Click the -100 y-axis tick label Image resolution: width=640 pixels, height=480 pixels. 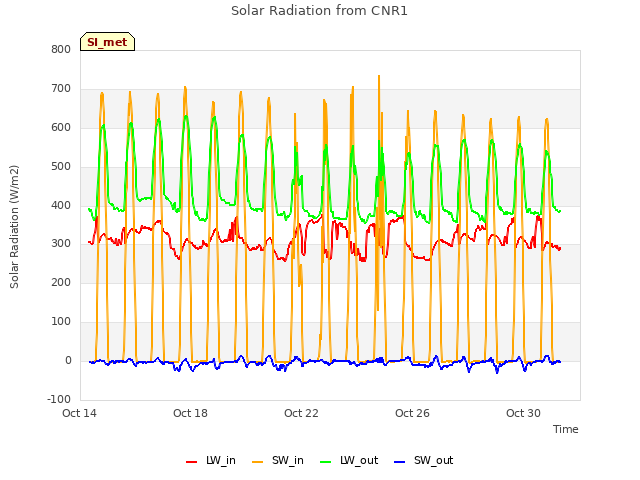tap(59, 399)
